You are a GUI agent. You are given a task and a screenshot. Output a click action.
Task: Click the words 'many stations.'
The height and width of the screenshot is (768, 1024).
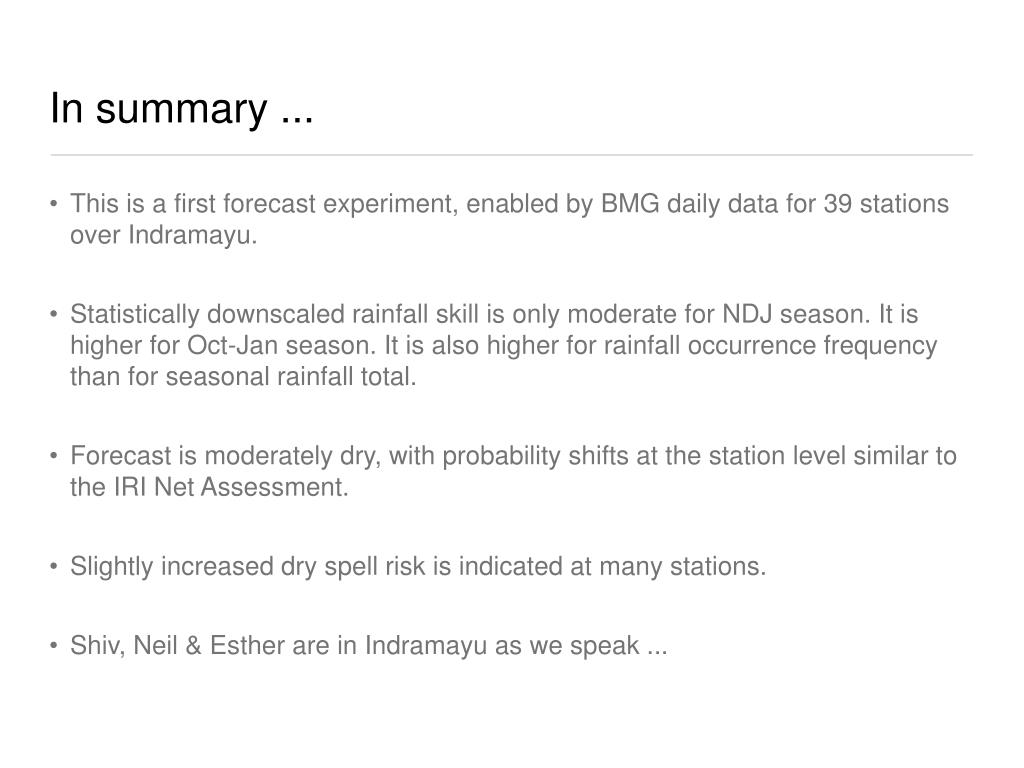click(682, 566)
